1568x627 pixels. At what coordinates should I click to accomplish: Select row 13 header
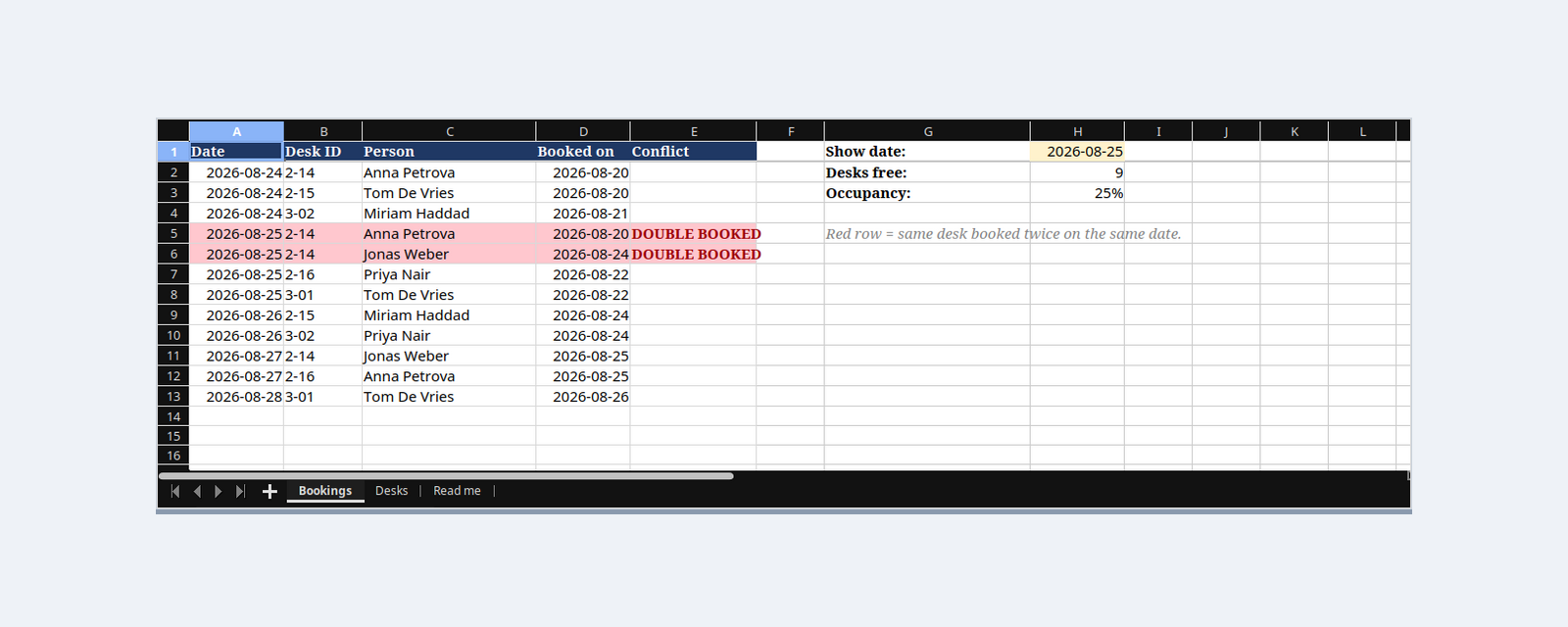173,397
